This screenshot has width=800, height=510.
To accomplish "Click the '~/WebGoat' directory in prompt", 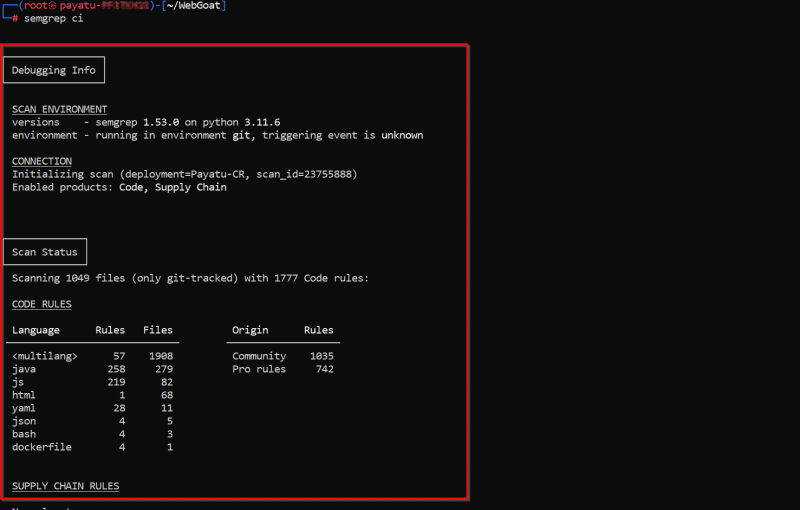I will [x=193, y=6].
